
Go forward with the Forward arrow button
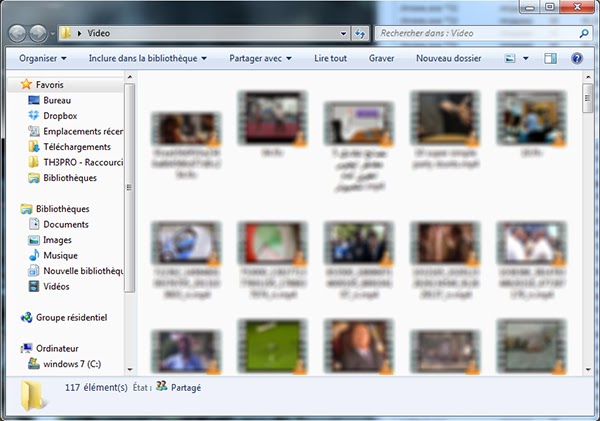pos(38,34)
